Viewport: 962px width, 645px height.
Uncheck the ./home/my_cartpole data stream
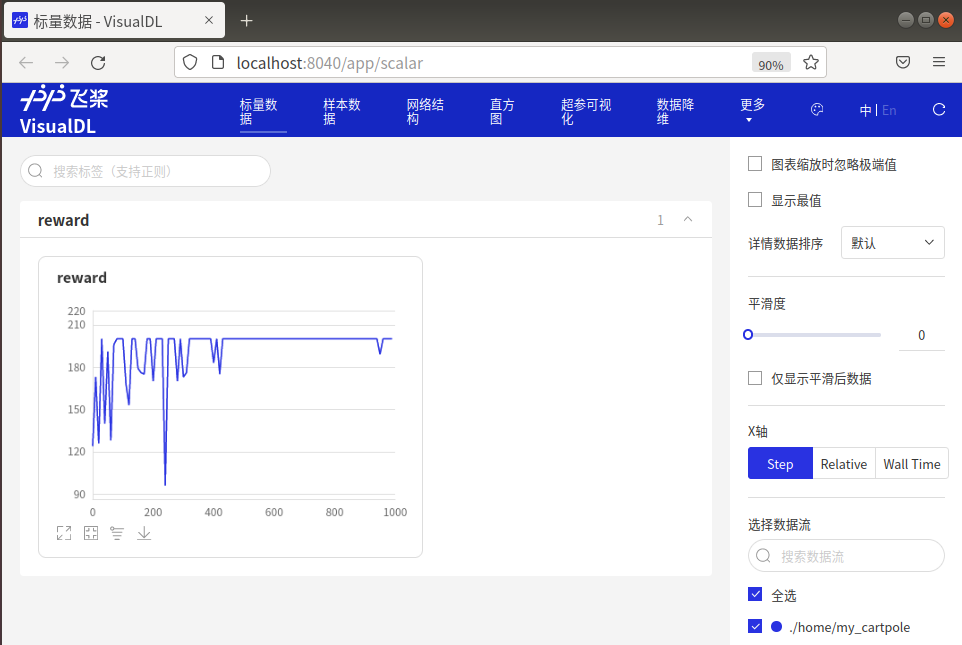pyautogui.click(x=755, y=627)
